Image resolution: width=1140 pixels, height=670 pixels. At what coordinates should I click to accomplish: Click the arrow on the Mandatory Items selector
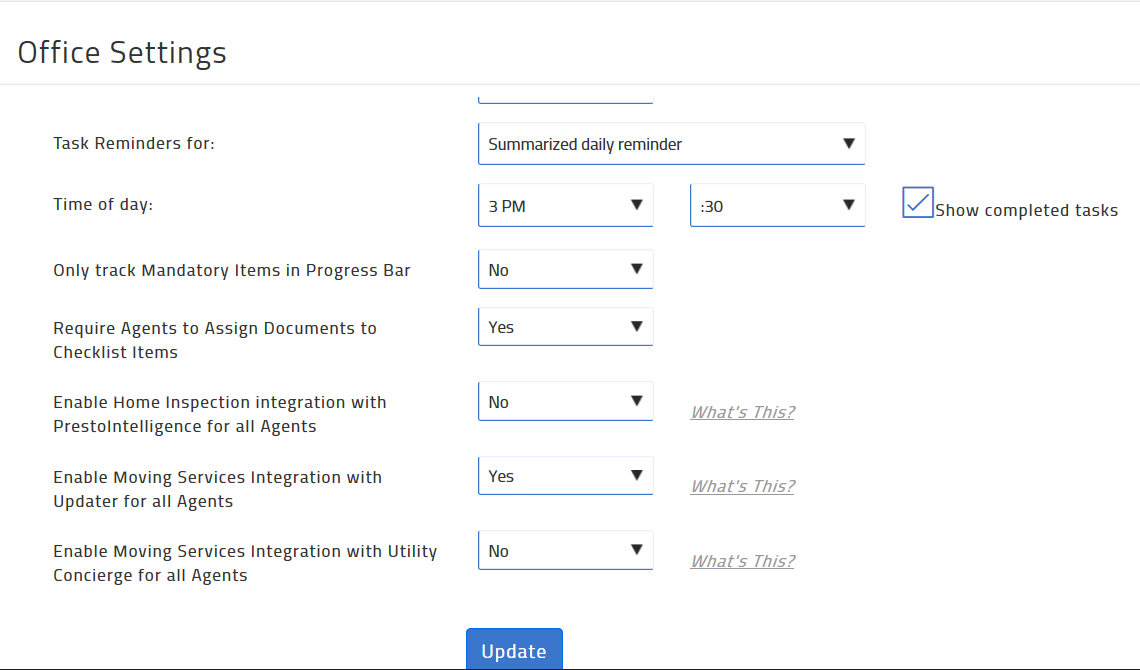tap(637, 268)
